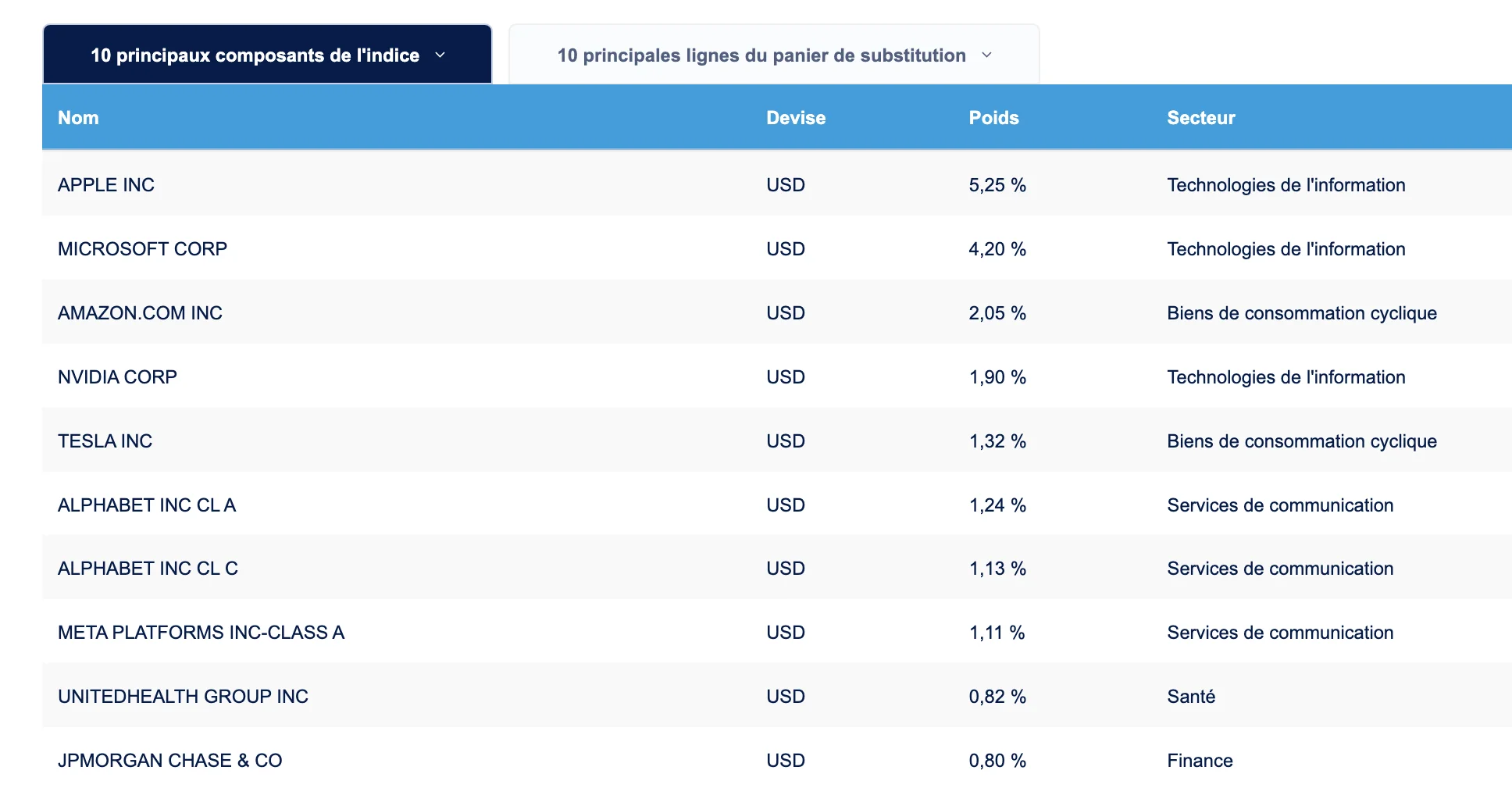Click ALPHABET INC CL C name
The image size is (1512, 806).
tap(148, 569)
